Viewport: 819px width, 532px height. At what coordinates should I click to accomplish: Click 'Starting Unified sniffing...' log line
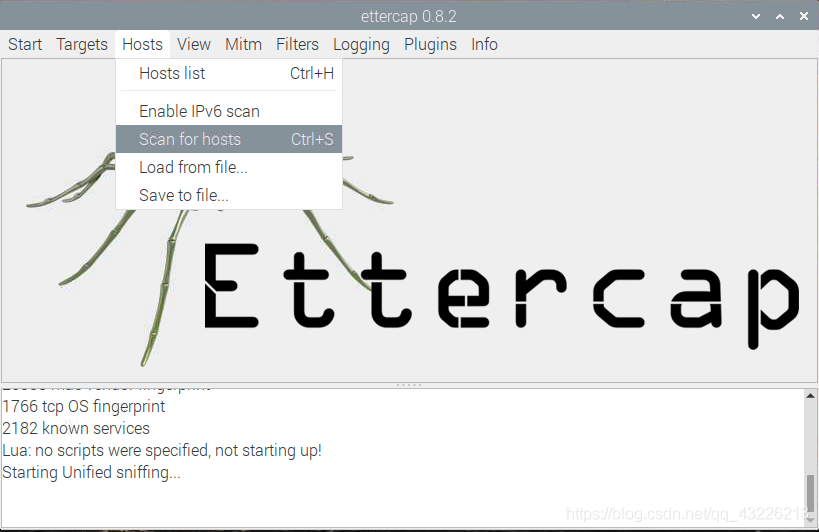(x=91, y=472)
